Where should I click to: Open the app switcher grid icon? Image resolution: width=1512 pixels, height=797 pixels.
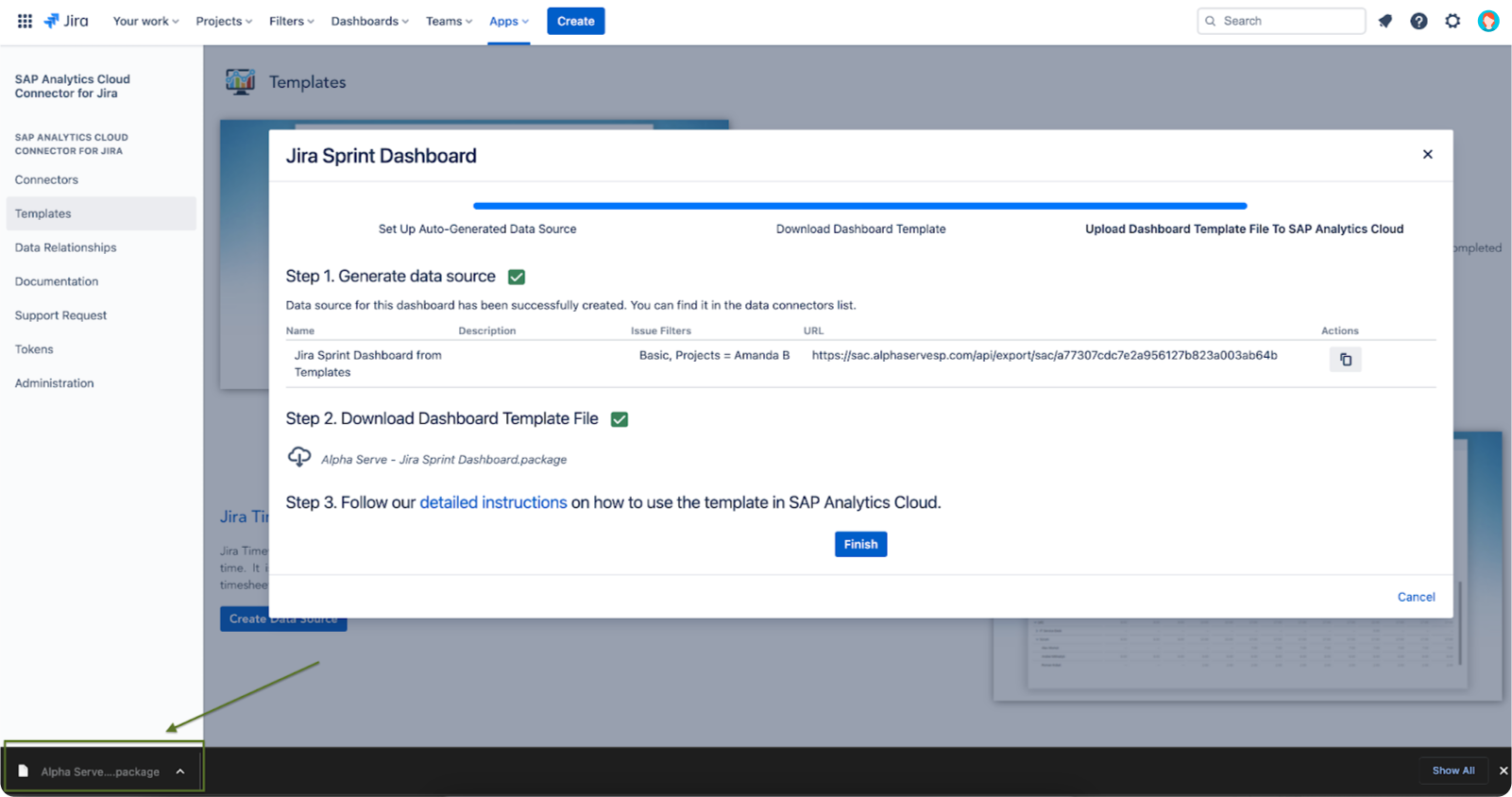[25, 21]
